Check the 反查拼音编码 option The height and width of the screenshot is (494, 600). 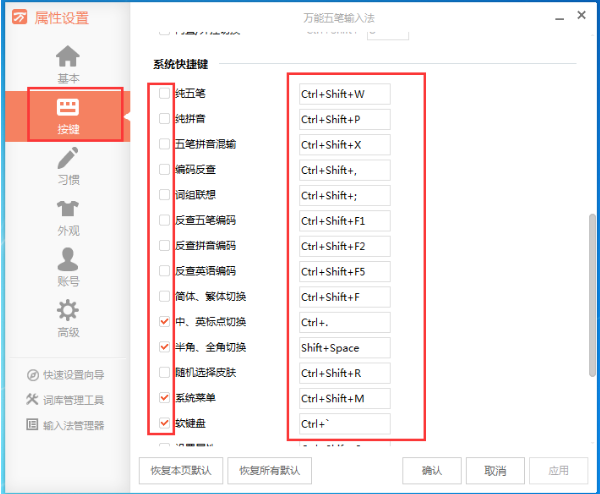pyautogui.click(x=164, y=245)
